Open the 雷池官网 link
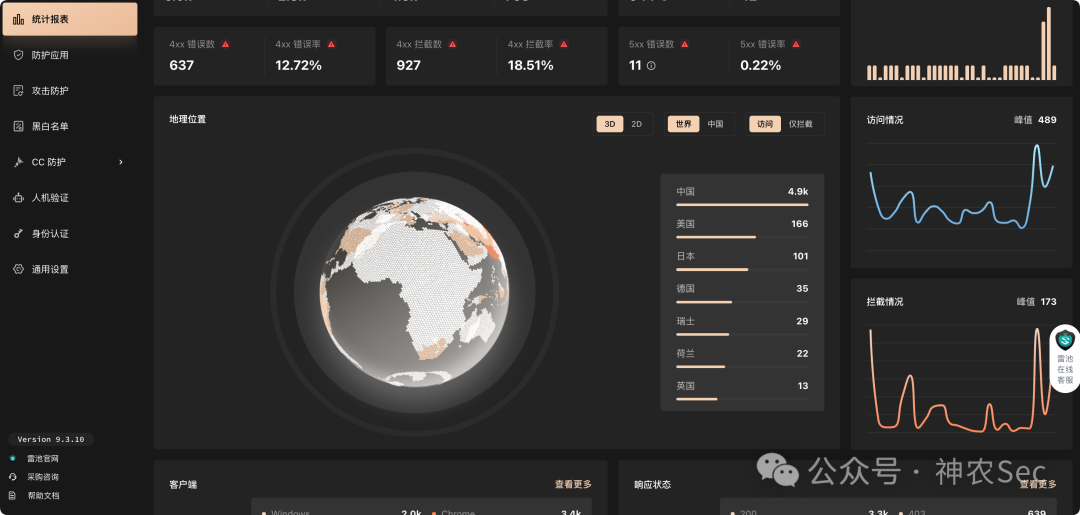The height and width of the screenshot is (515, 1080). point(43,459)
